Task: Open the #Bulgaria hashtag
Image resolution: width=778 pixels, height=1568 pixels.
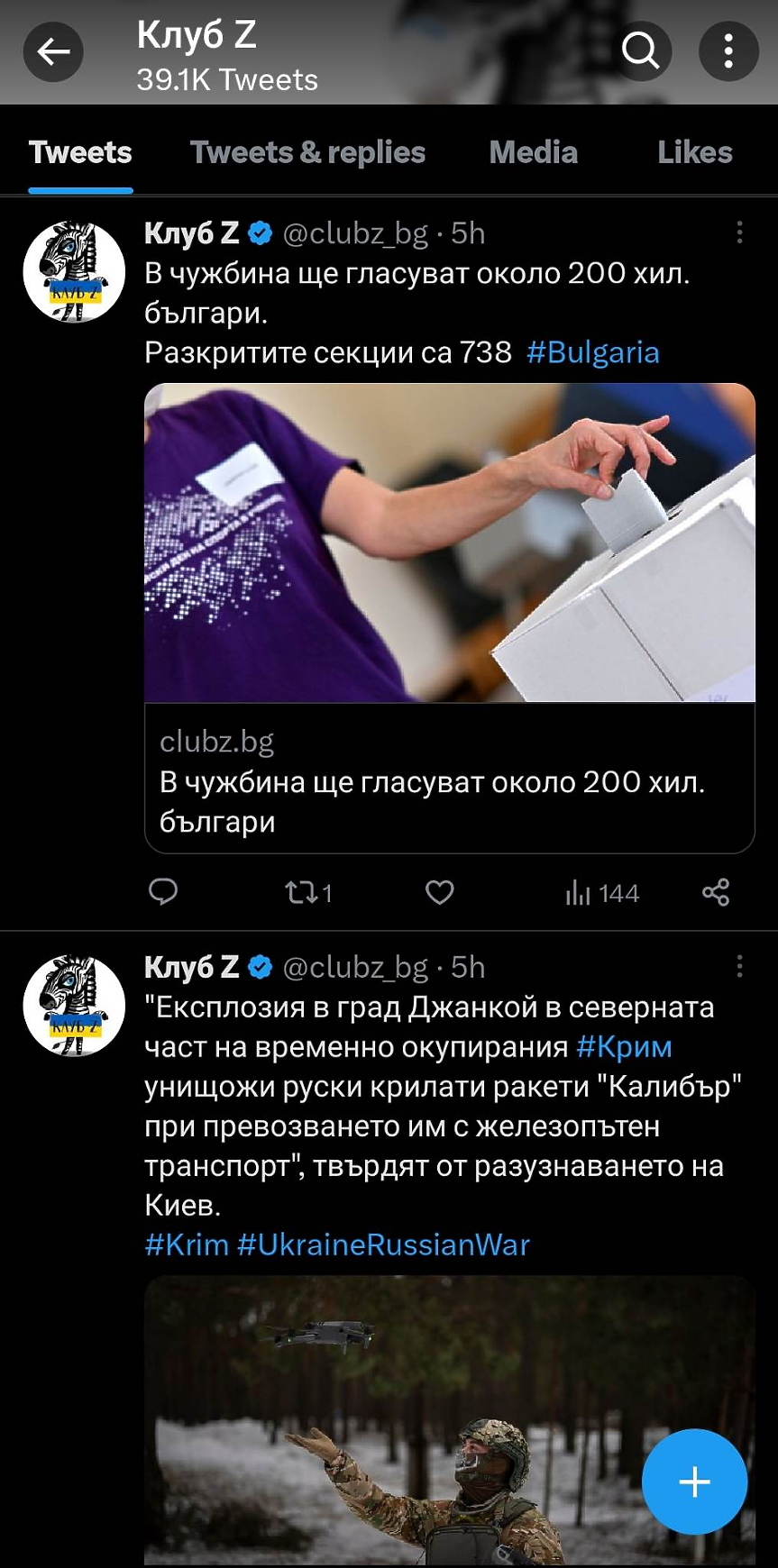Action: pos(592,352)
